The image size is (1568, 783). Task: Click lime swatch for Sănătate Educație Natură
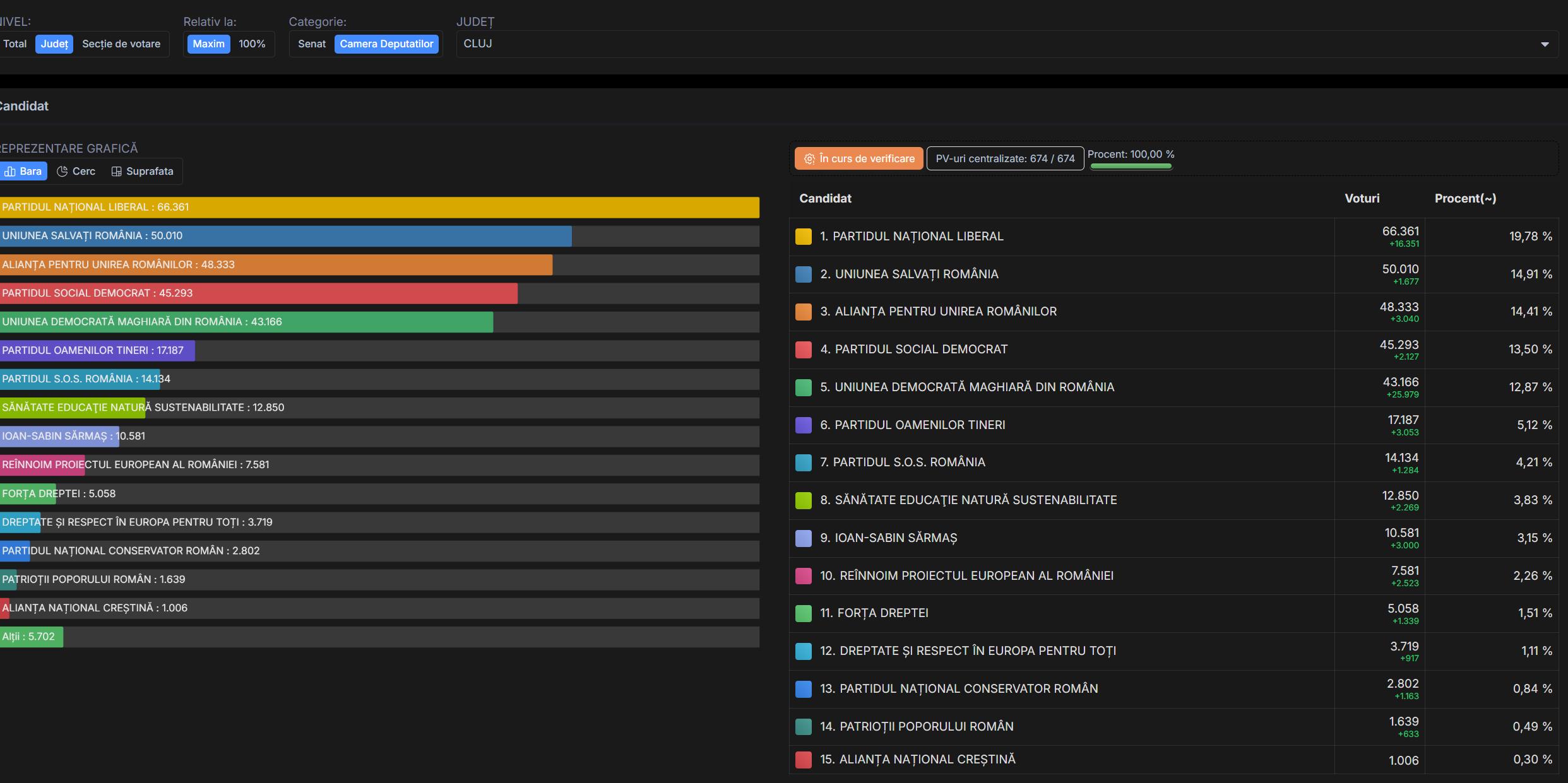803,500
